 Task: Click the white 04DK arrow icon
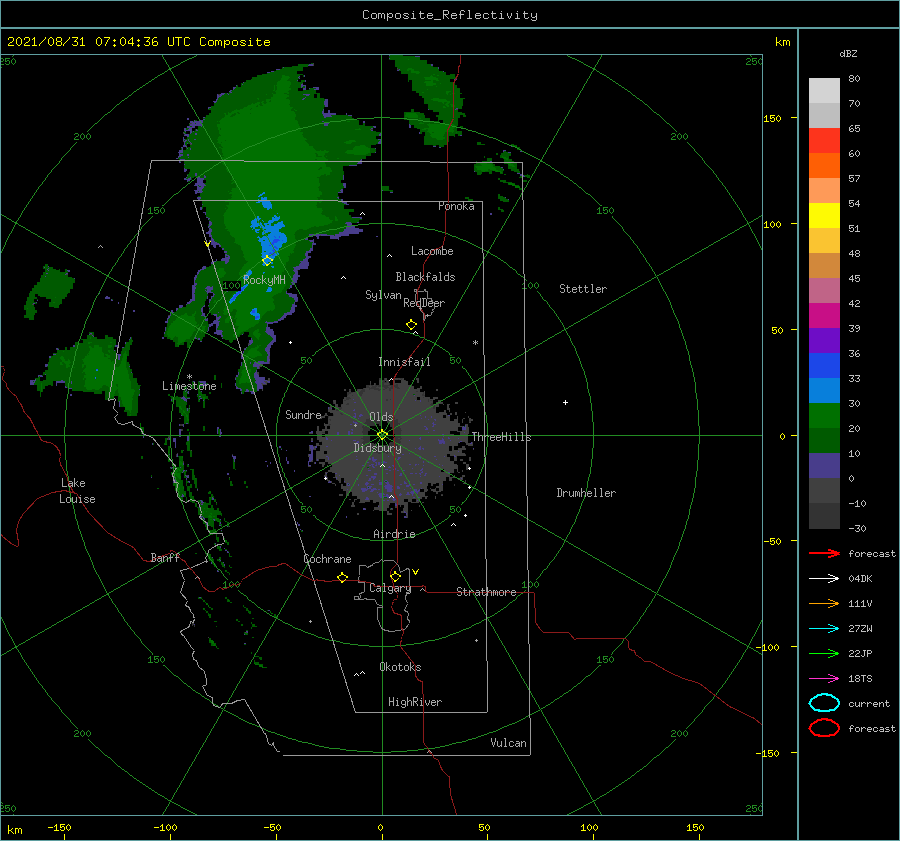[x=824, y=578]
